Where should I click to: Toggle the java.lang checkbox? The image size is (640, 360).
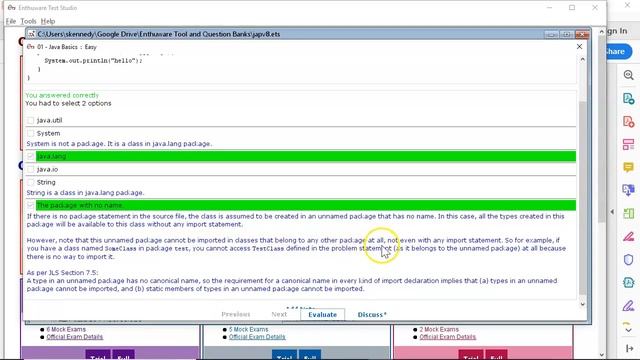(x=30, y=156)
